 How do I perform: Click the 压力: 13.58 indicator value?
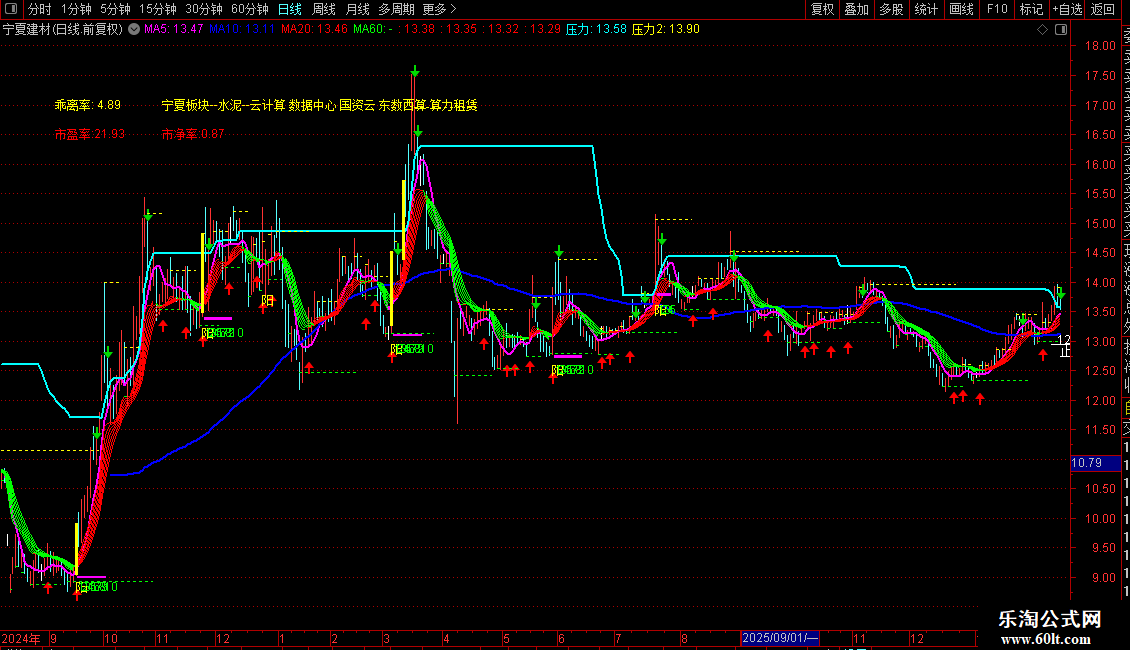click(596, 29)
